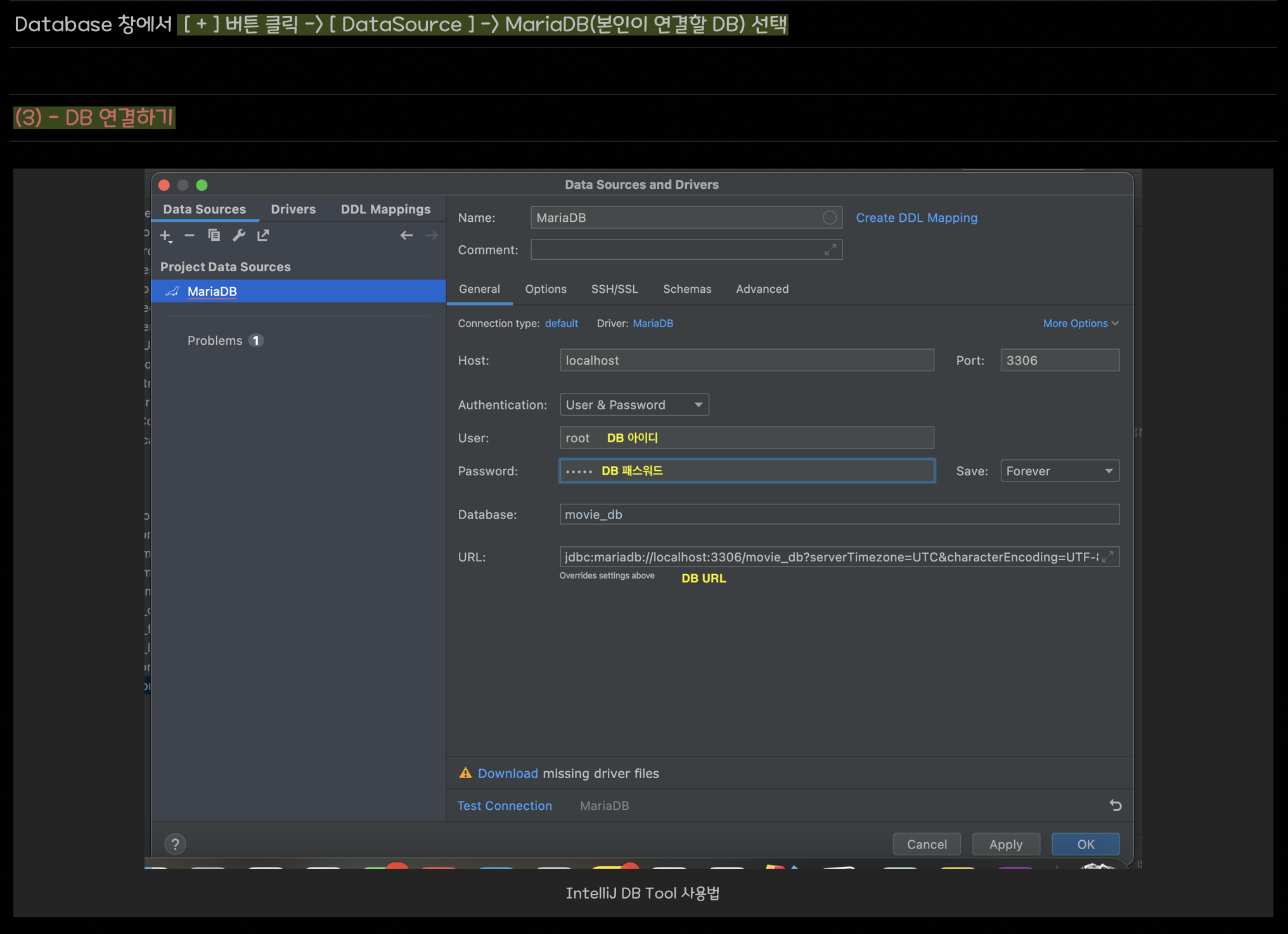1288x934 pixels.
Task: Click the make global export icon
Action: pos(263,236)
